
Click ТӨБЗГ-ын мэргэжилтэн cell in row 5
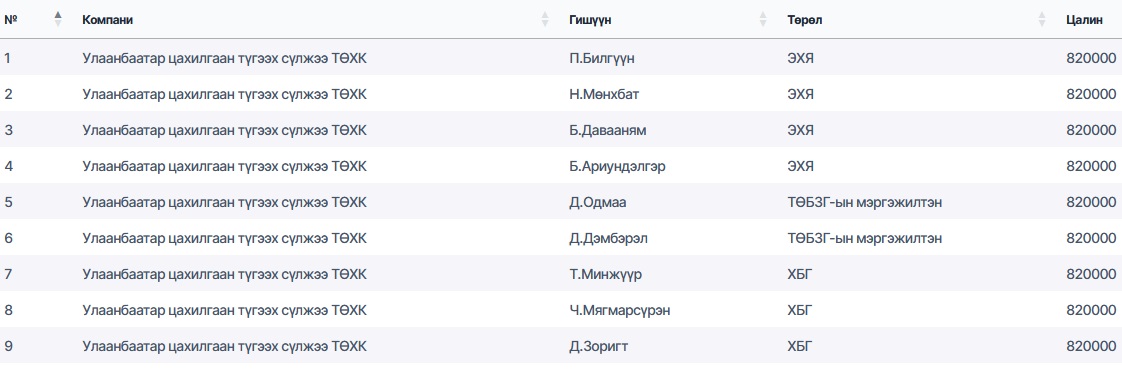coord(864,202)
